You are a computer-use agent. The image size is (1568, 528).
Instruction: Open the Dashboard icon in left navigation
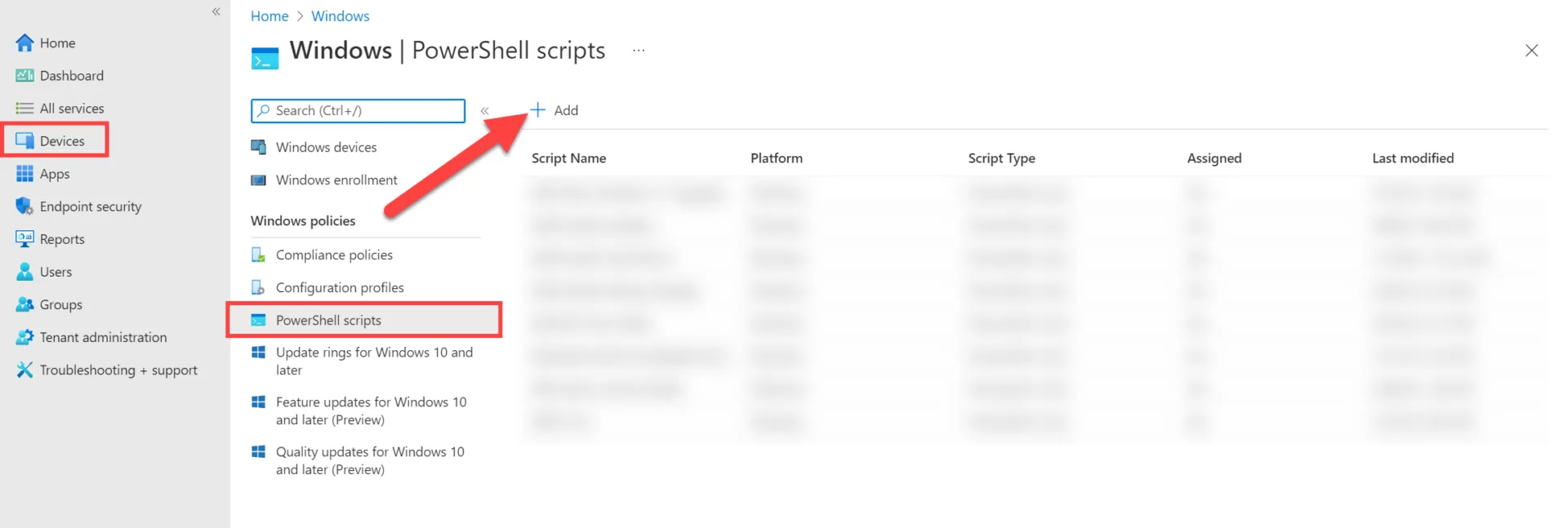pyautogui.click(x=24, y=75)
